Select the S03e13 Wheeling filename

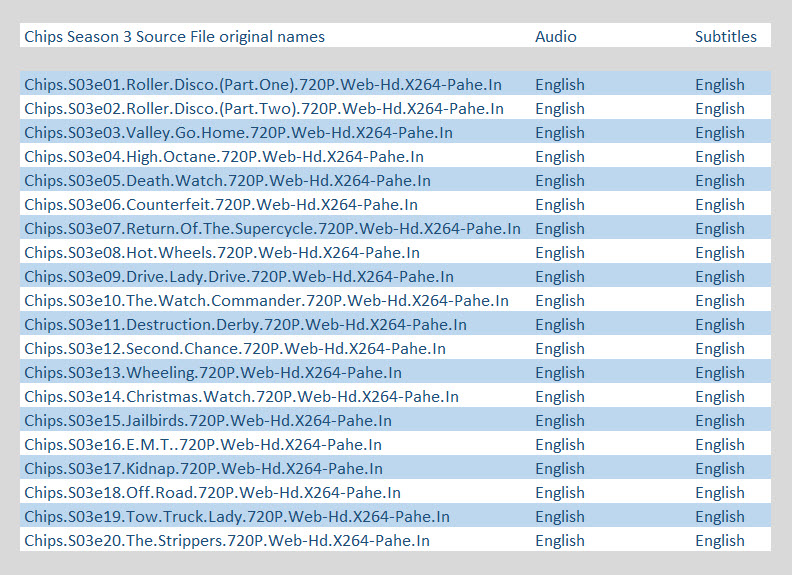(x=213, y=373)
